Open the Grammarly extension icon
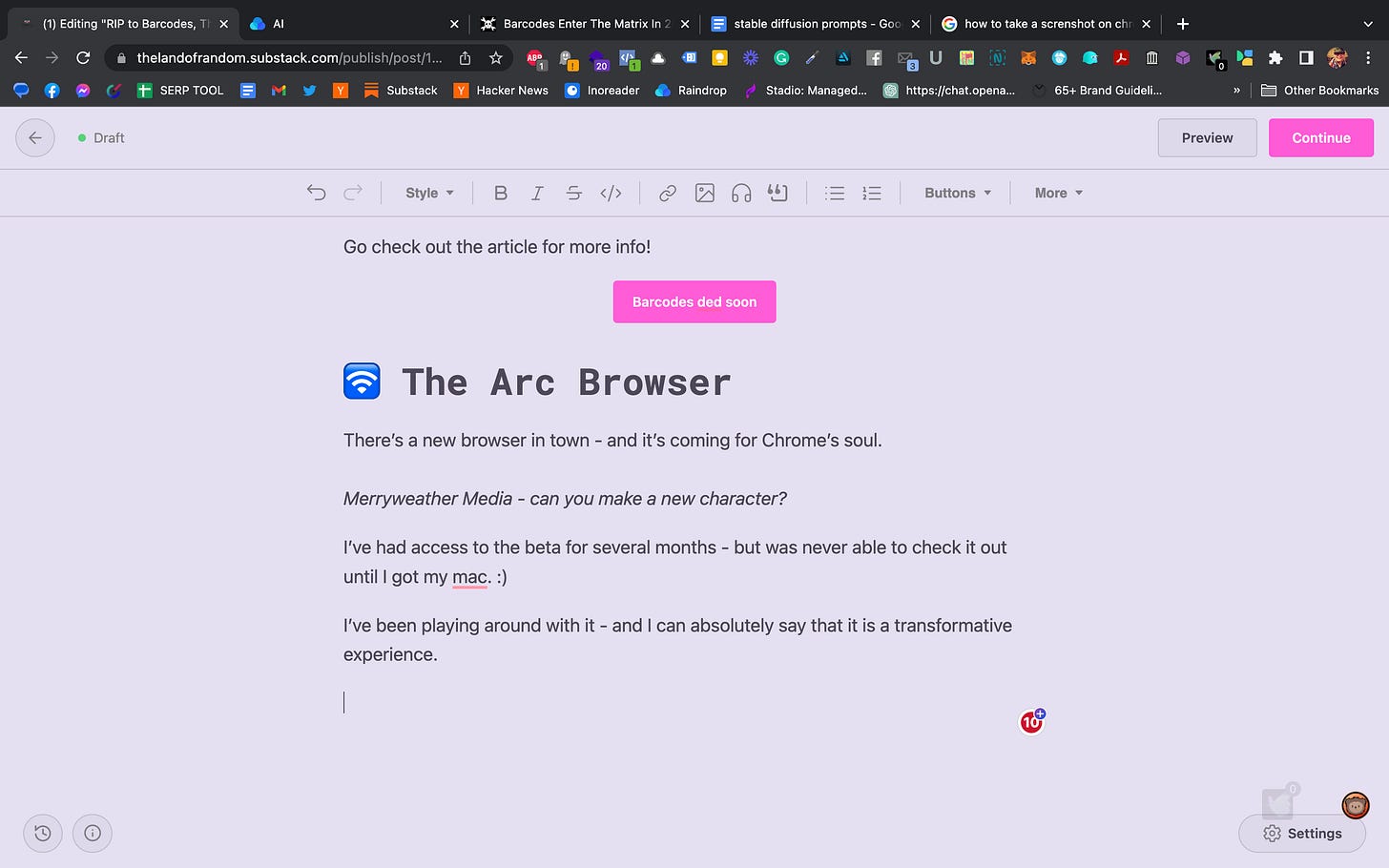 click(x=781, y=58)
